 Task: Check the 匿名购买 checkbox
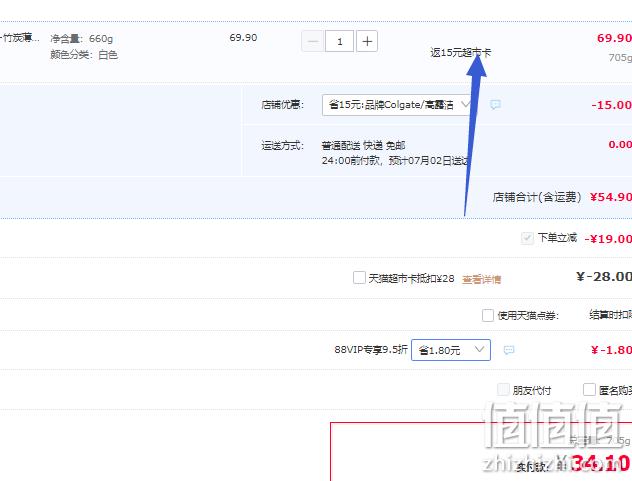(x=589, y=389)
